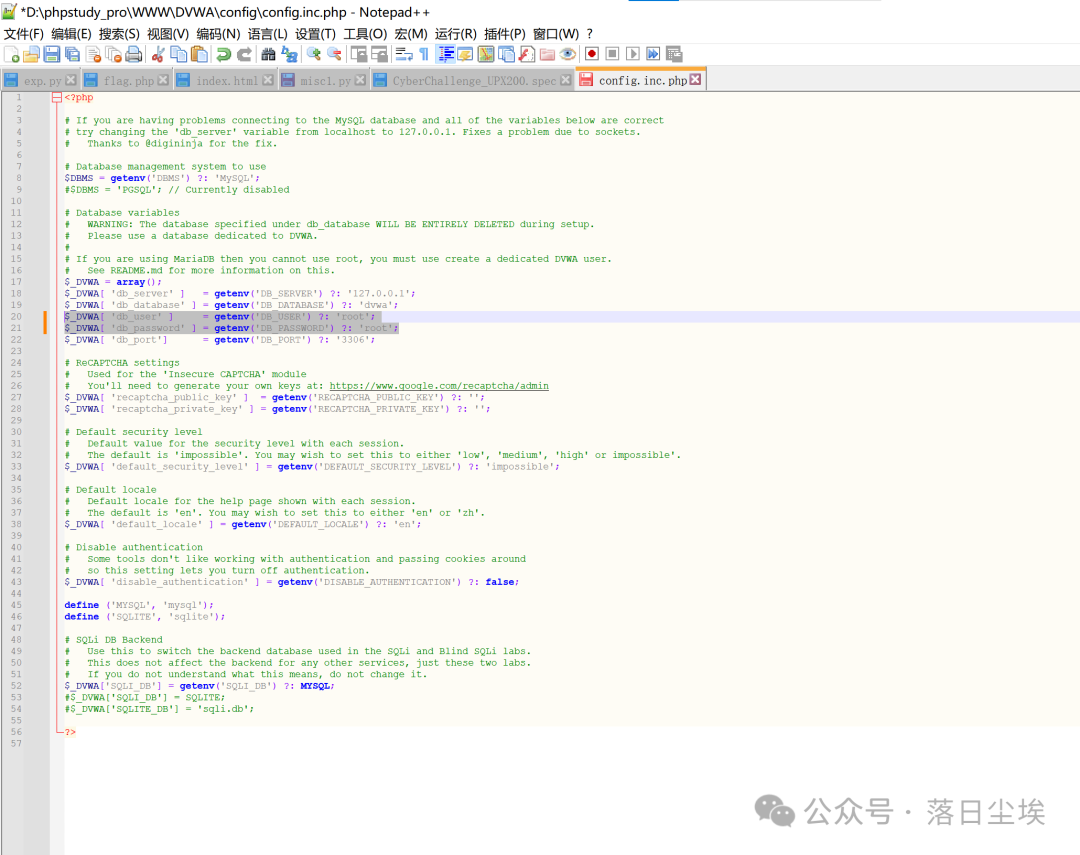Open the google.com/recaptcha/admin link
The width and height of the screenshot is (1080, 855).
coord(439,386)
